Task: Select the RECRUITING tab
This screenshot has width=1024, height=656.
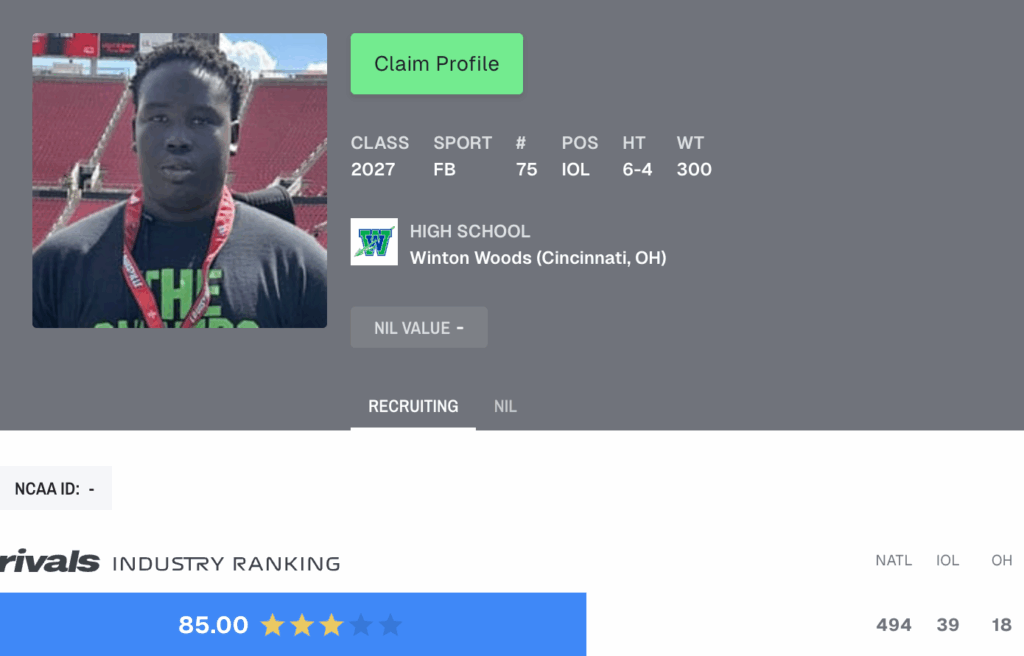Action: point(413,406)
